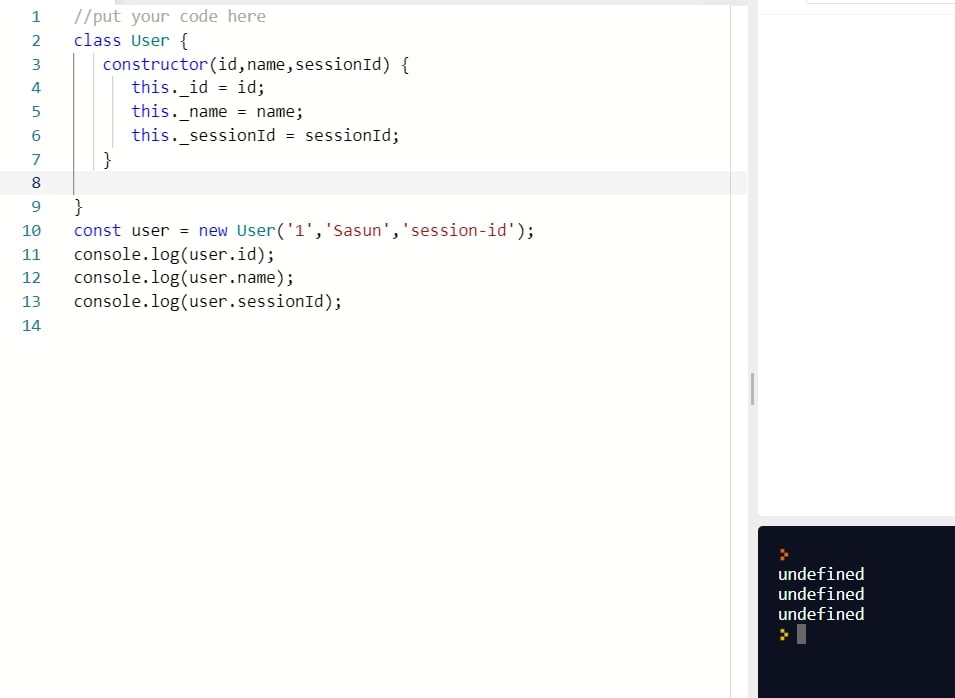955x698 pixels.
Task: Click line number 1 in gutter
Action: click(36, 17)
